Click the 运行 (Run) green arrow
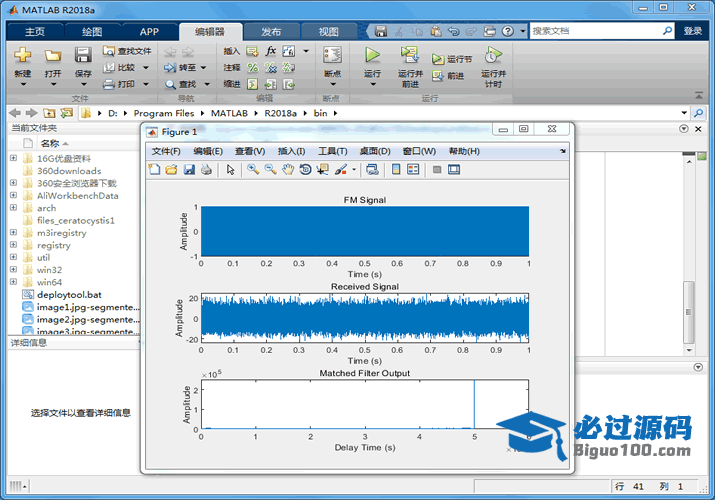Screen dimensions: 715x500 [373, 55]
